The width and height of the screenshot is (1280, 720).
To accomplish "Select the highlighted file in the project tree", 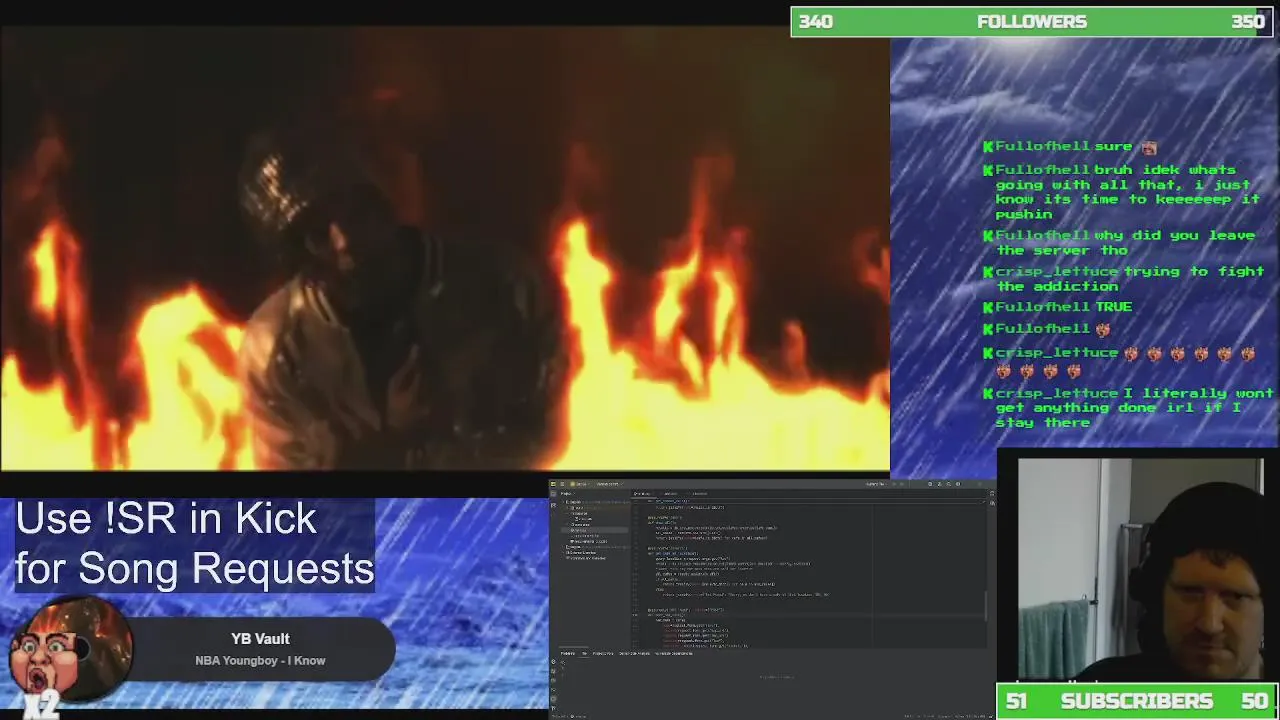I will (x=594, y=530).
